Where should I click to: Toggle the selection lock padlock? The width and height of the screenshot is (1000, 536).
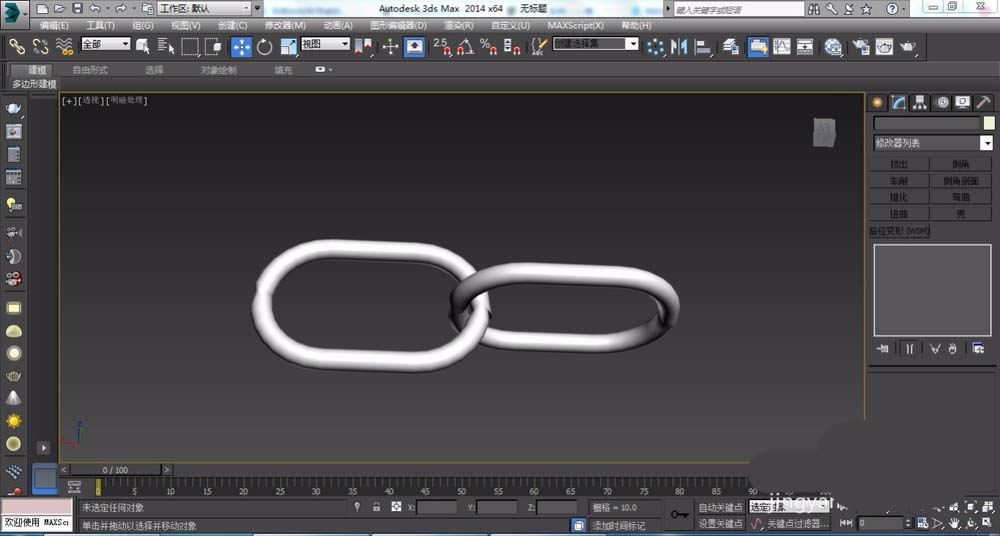376,507
